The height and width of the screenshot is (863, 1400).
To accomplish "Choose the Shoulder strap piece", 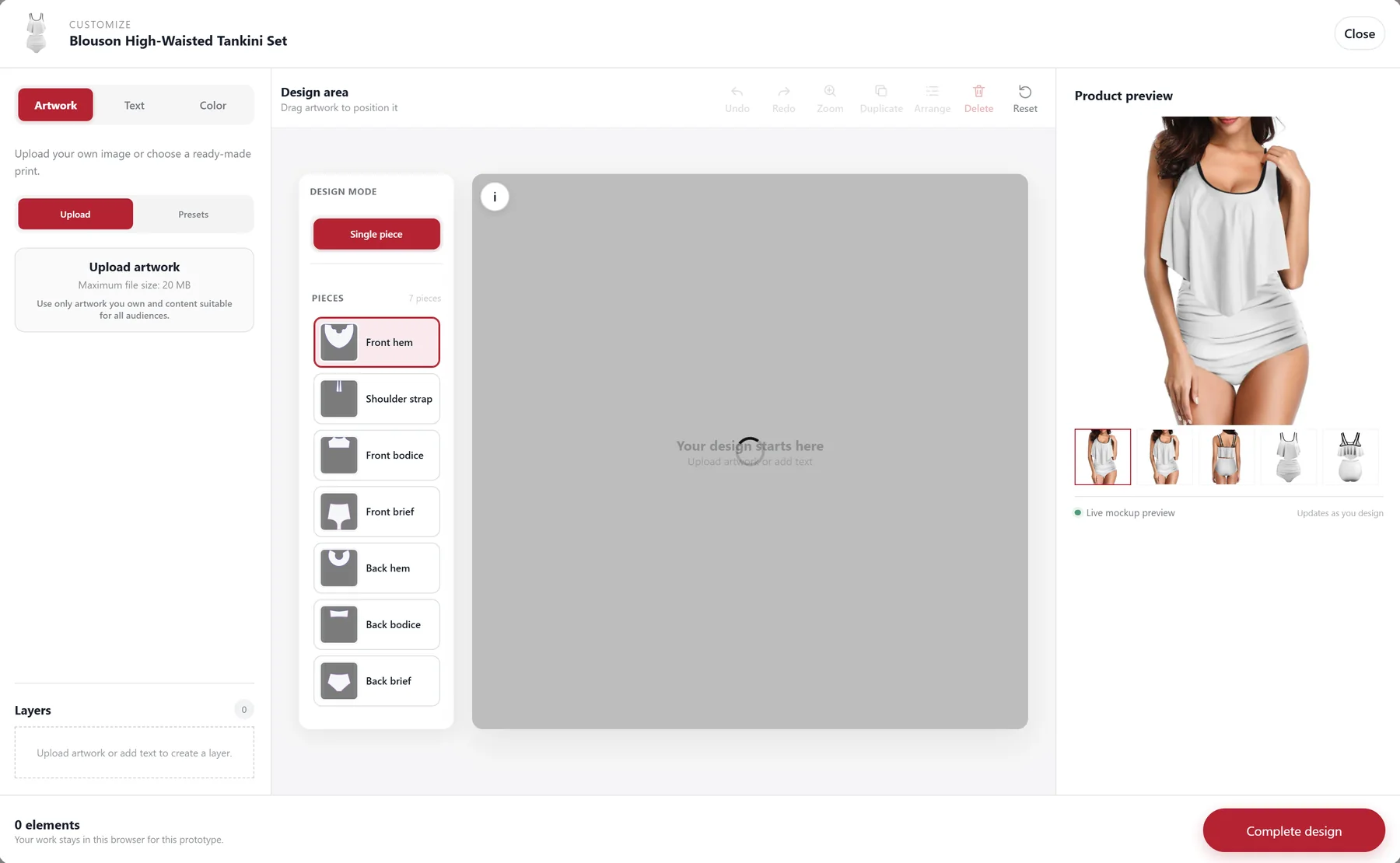I will click(376, 399).
